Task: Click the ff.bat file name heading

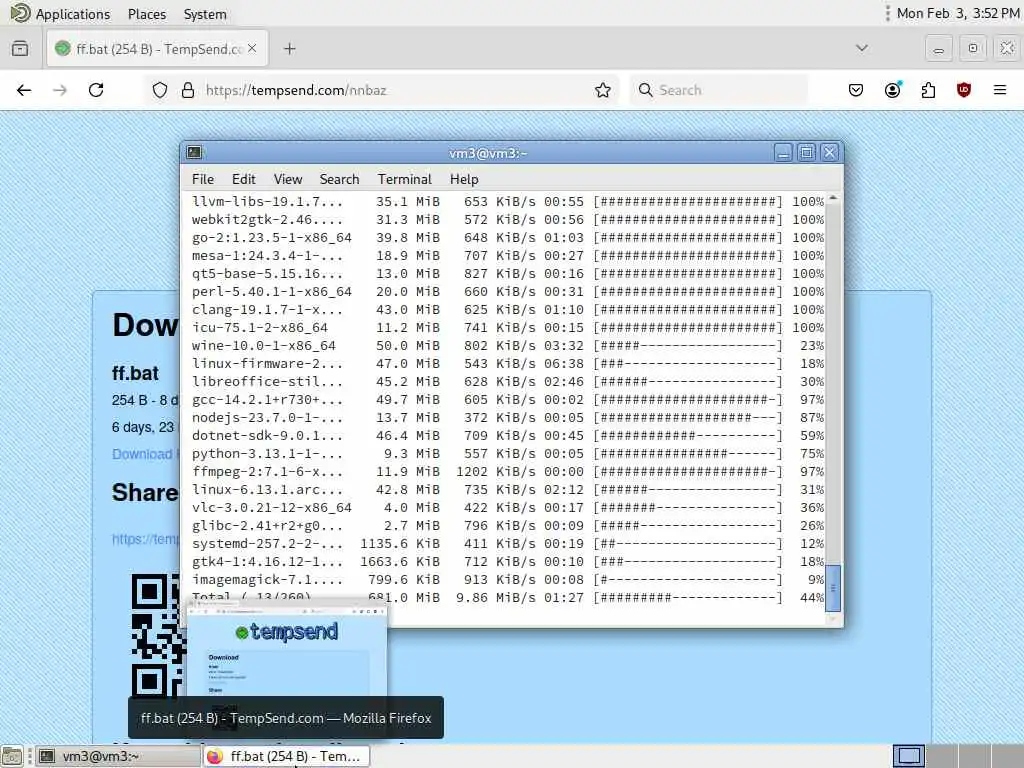Action: coord(135,373)
